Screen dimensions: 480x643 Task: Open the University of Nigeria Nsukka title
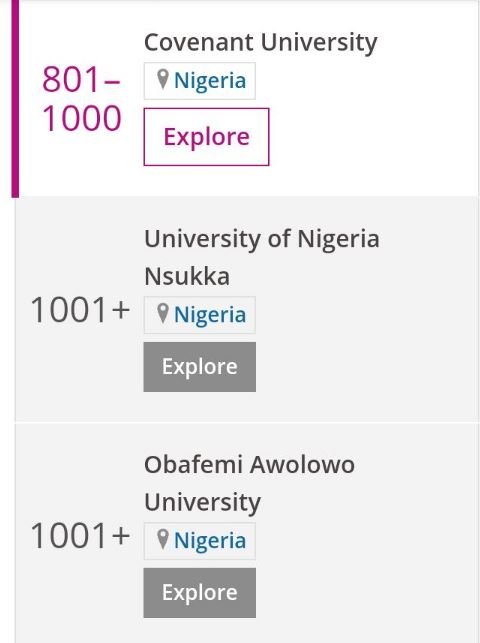pyautogui.click(x=262, y=257)
